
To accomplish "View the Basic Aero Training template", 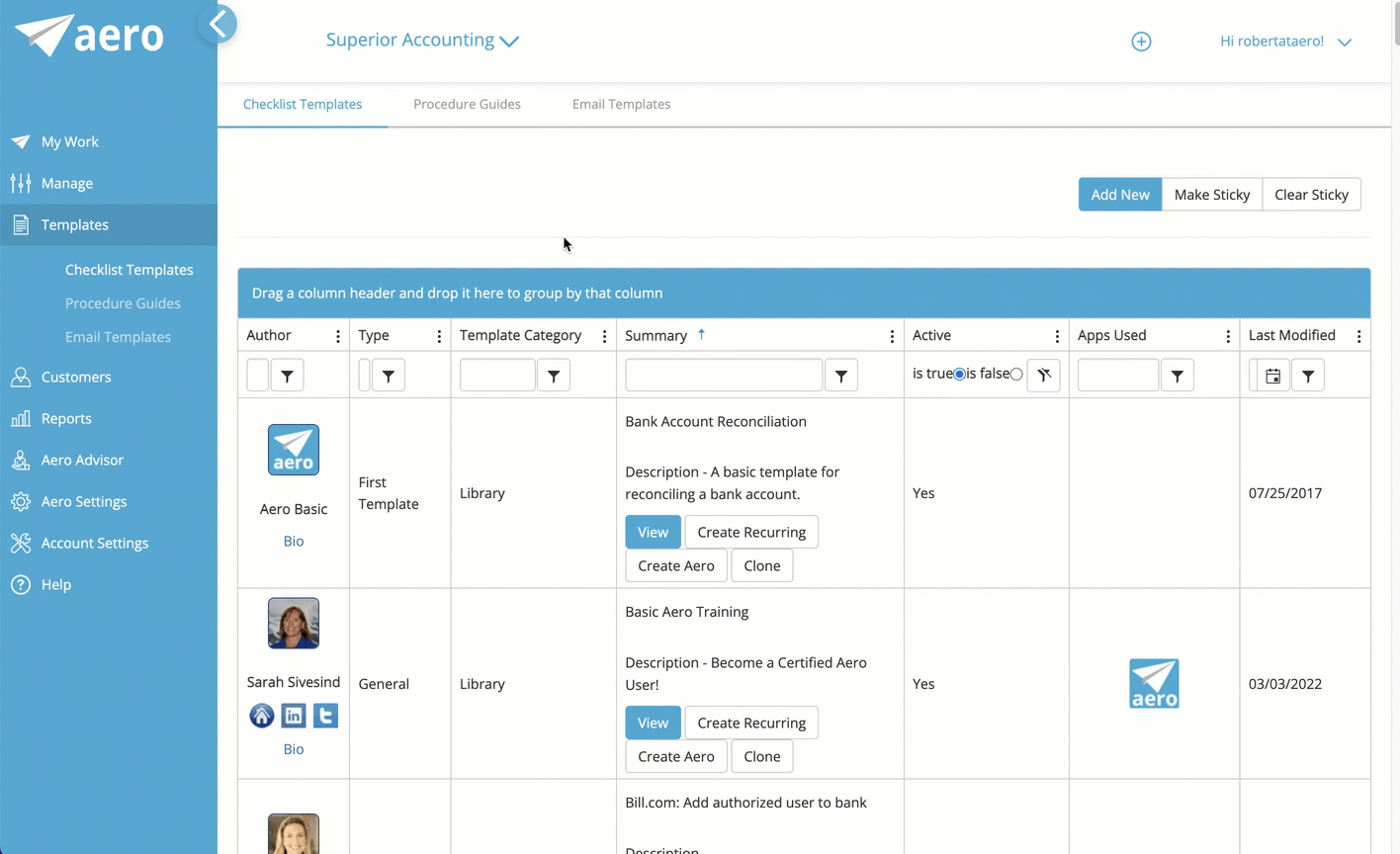I will coord(653,723).
